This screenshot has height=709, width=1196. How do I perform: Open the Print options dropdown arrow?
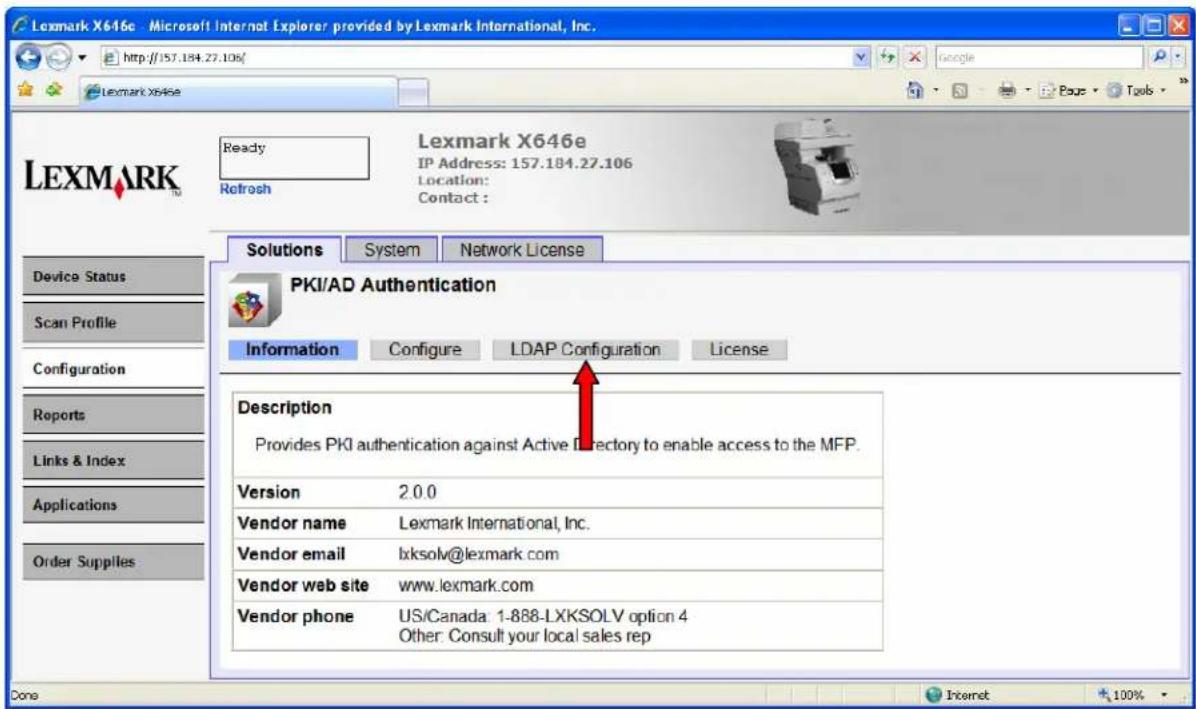pos(1027,91)
